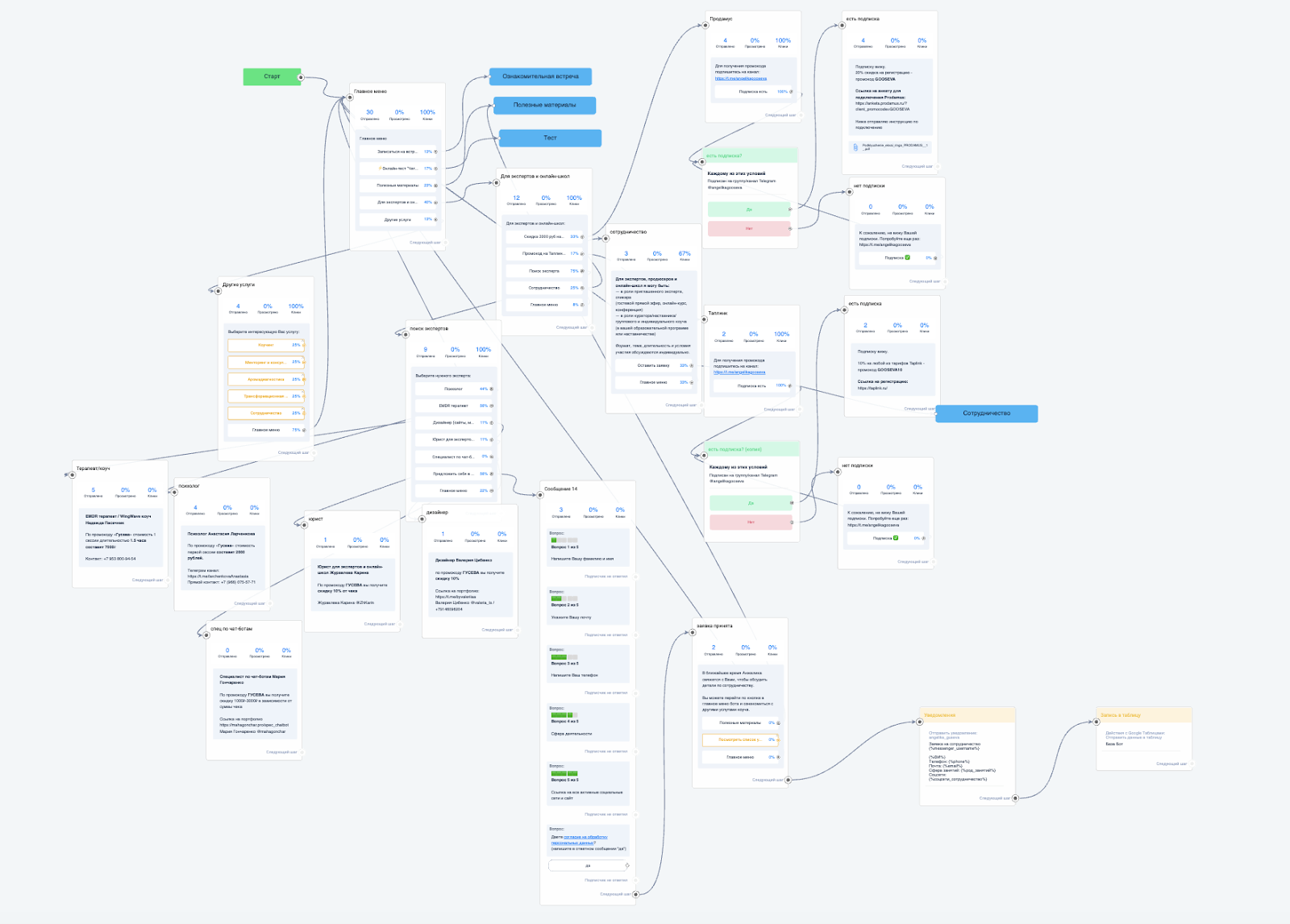The image size is (1290, 924).
Task: Select the Ознакомительная встреча flow block
Action: click(x=540, y=77)
